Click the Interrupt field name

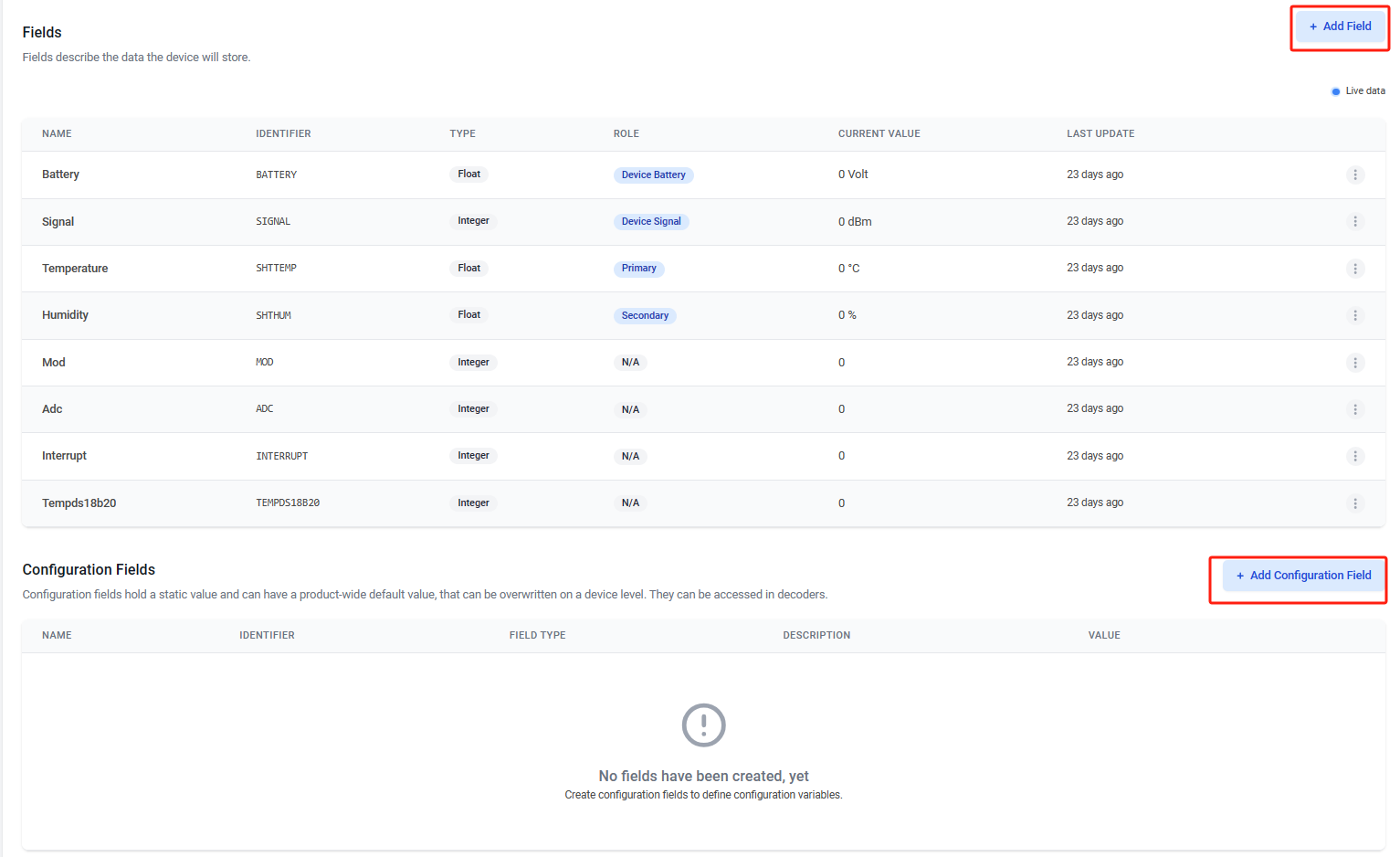tap(64, 456)
